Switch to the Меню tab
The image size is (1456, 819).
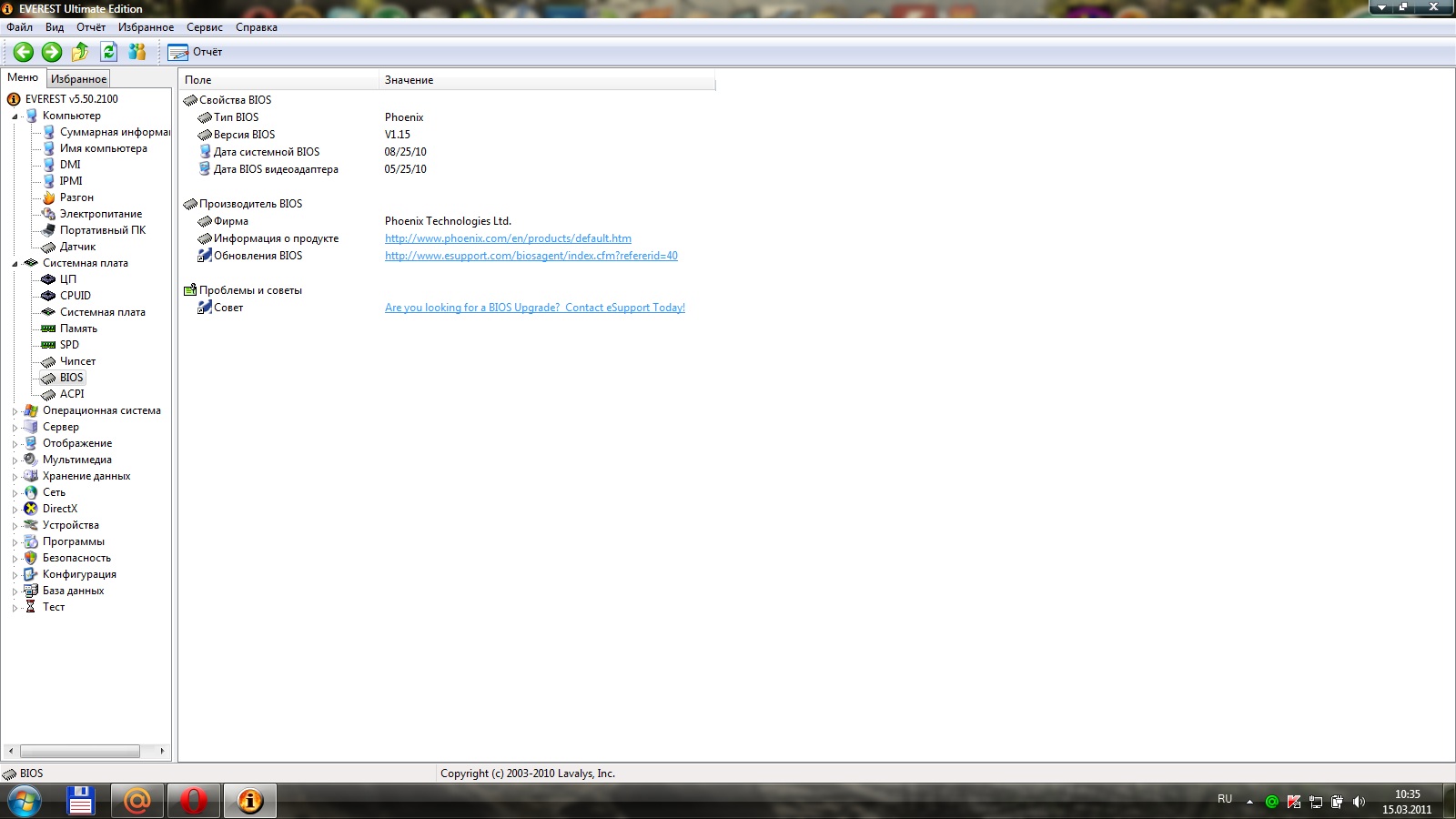click(x=23, y=77)
